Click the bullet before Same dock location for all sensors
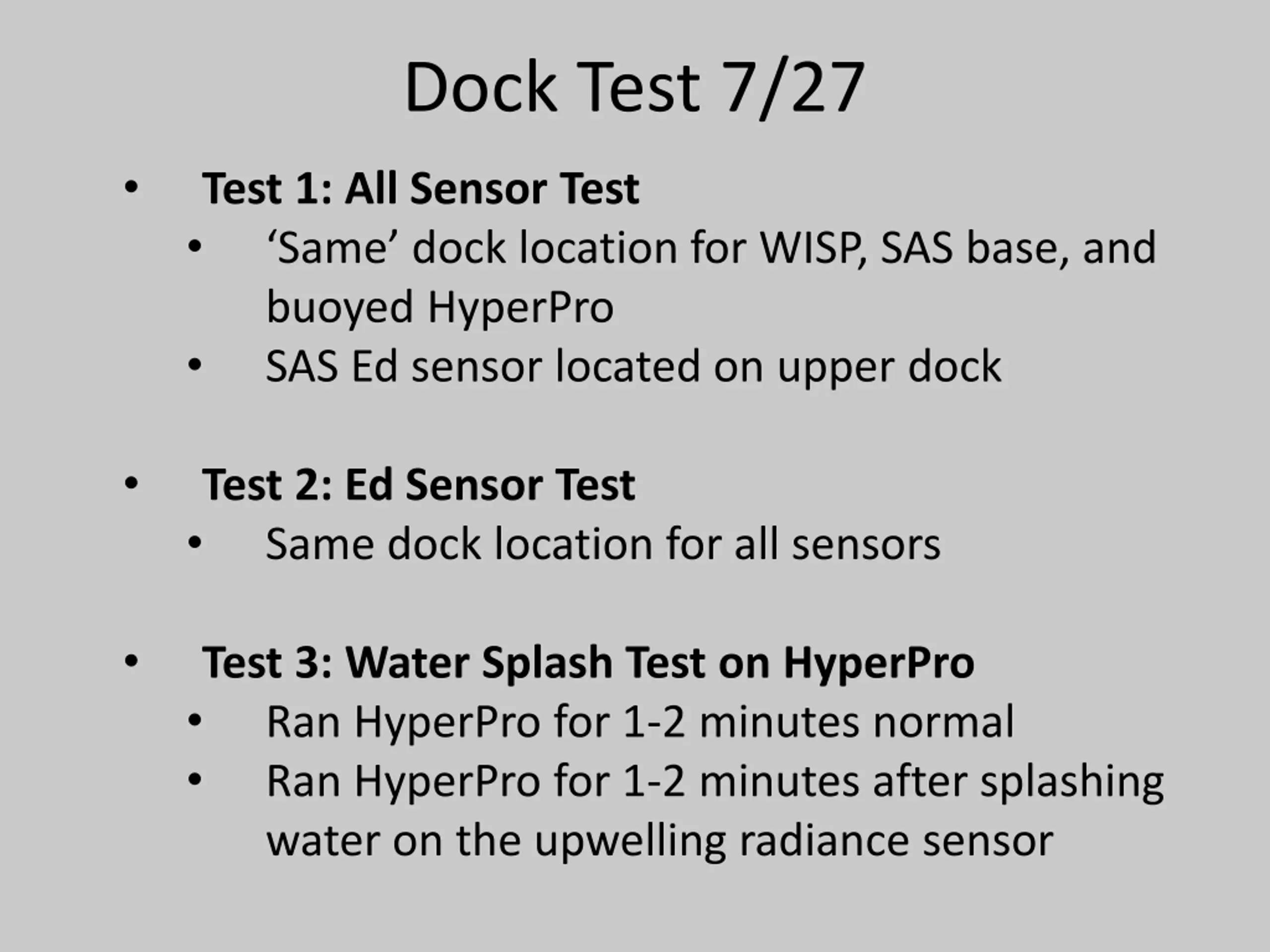 tap(194, 543)
